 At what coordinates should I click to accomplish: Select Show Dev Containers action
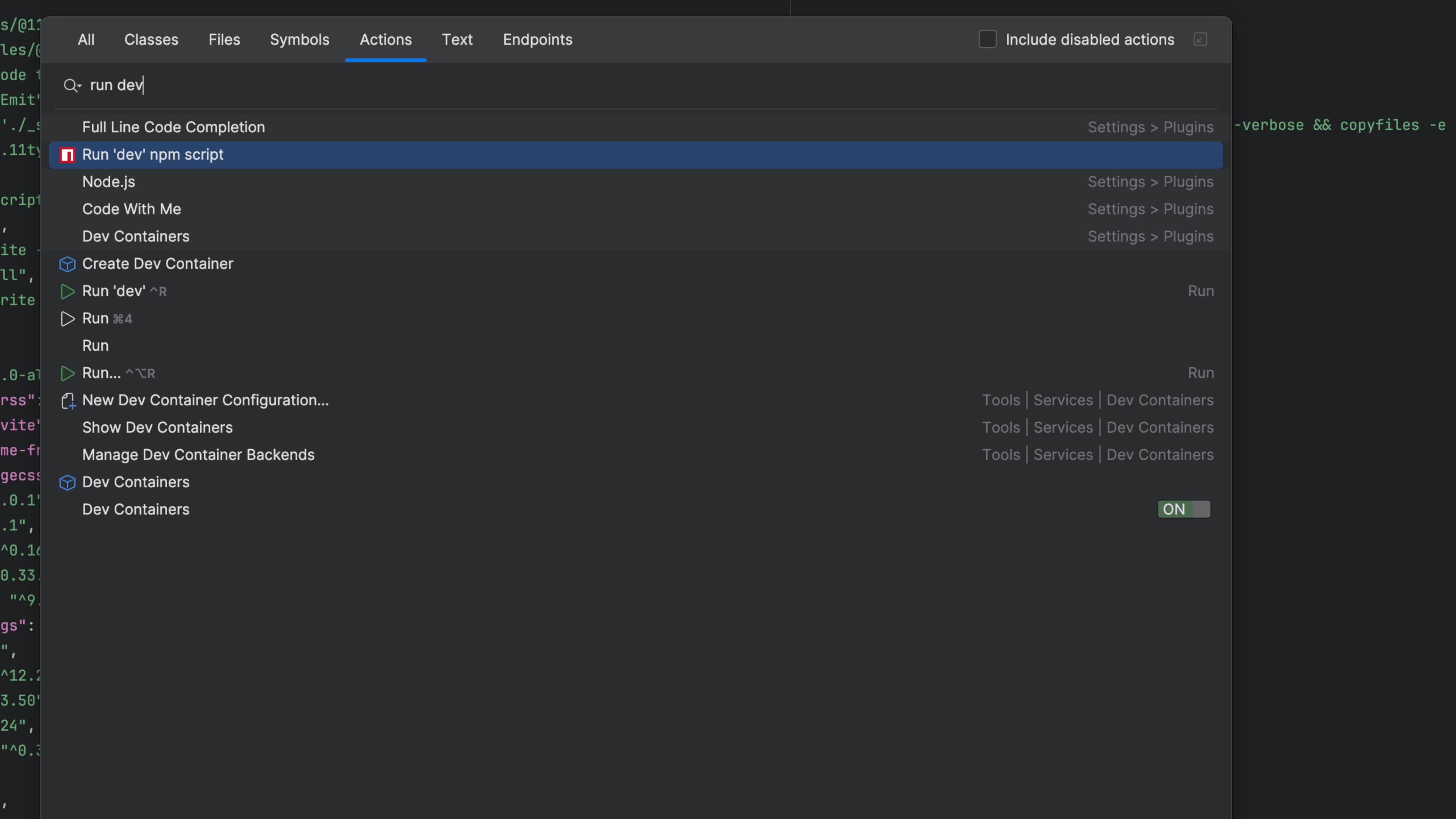[157, 428]
